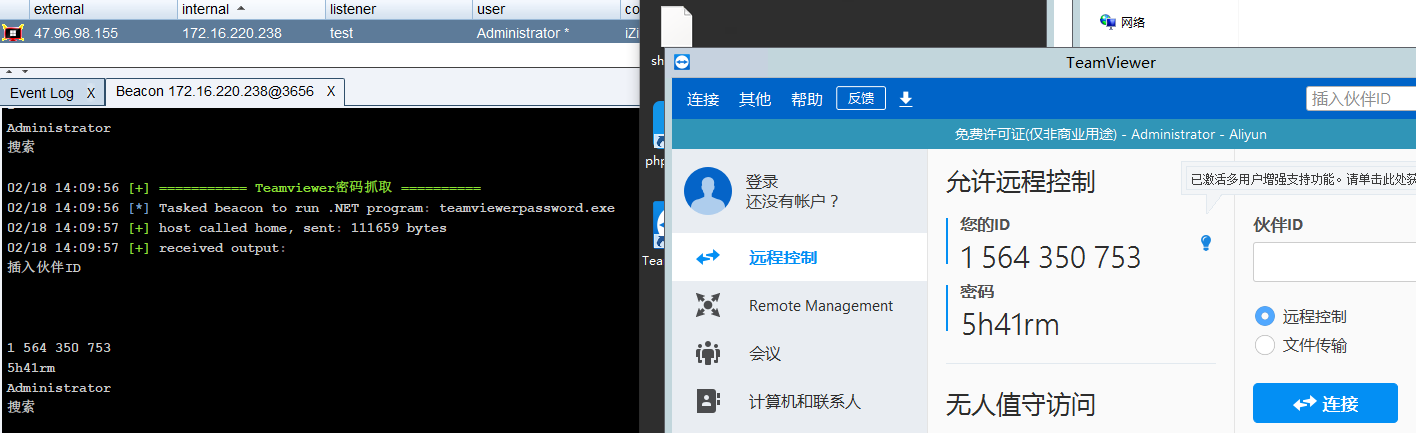Sort sessions by listener column header
This screenshot has height=433, width=1416.
399,9
